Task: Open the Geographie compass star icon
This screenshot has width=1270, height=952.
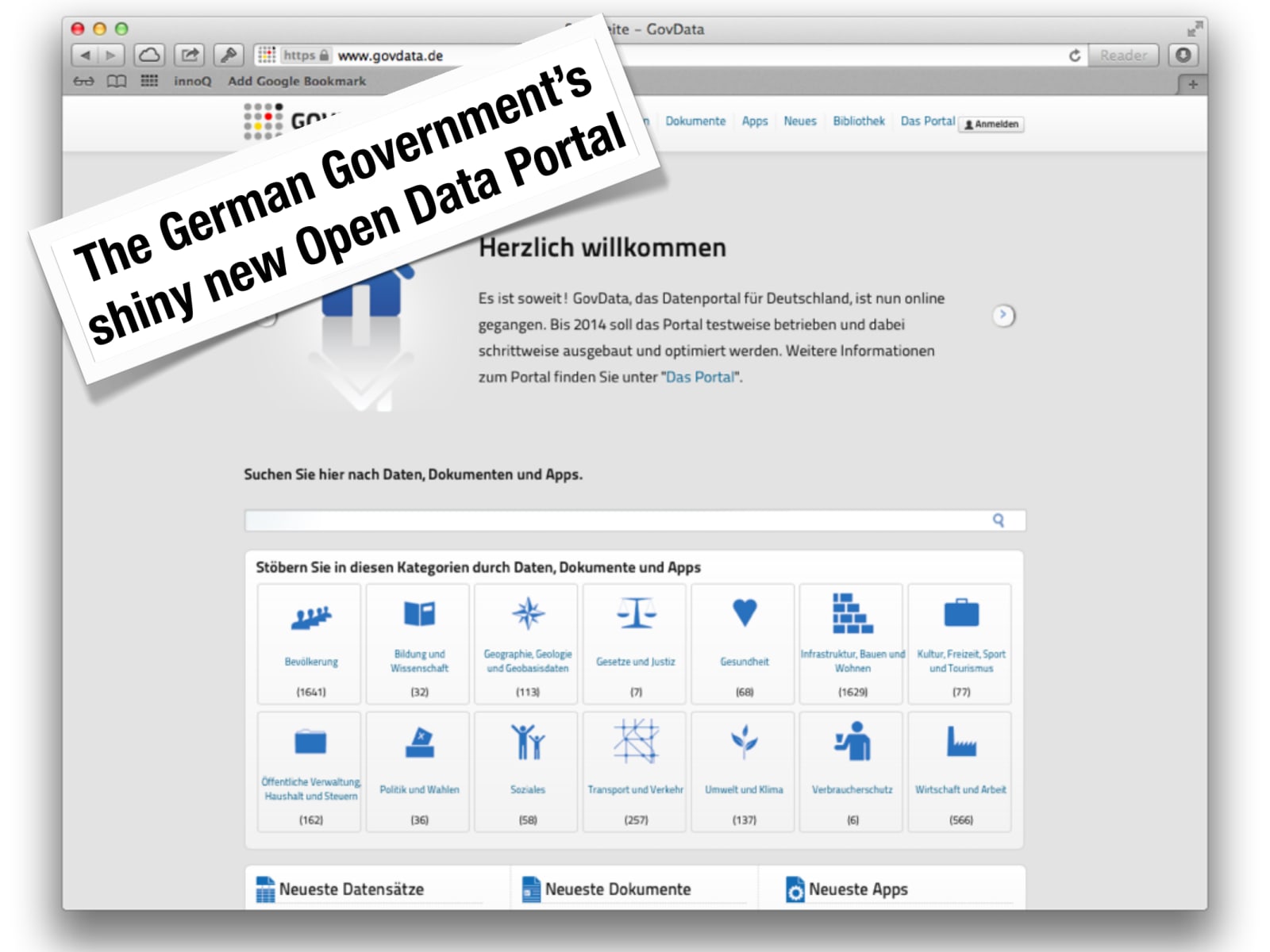Action: [528, 613]
